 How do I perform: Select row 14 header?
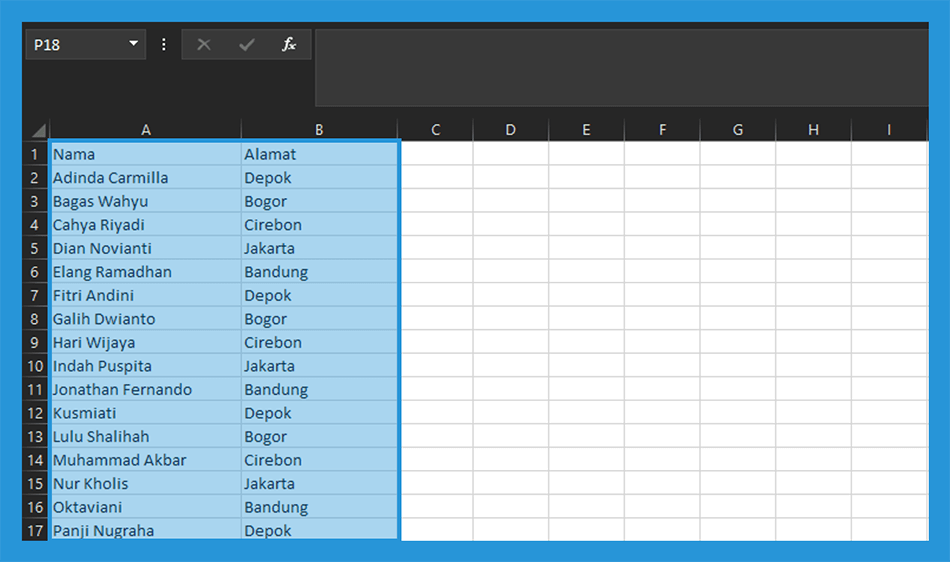click(35, 460)
